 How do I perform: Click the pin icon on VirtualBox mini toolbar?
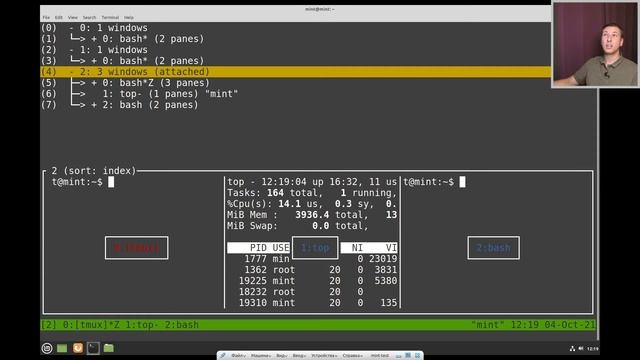tap(223, 356)
